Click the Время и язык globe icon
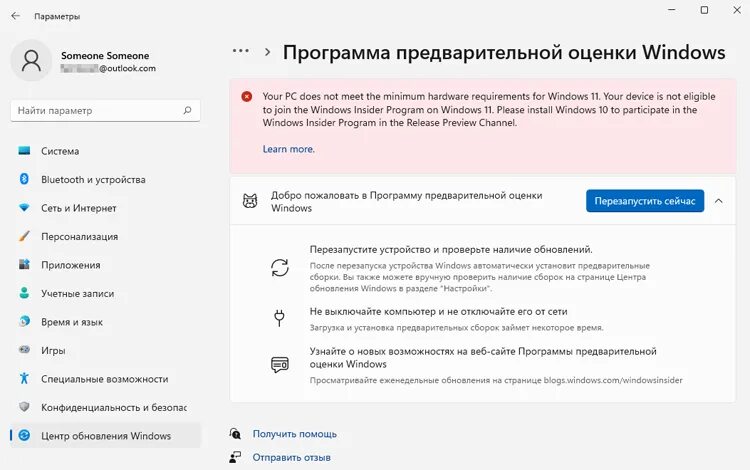Screen dimensions: 750x470 (x=24, y=321)
